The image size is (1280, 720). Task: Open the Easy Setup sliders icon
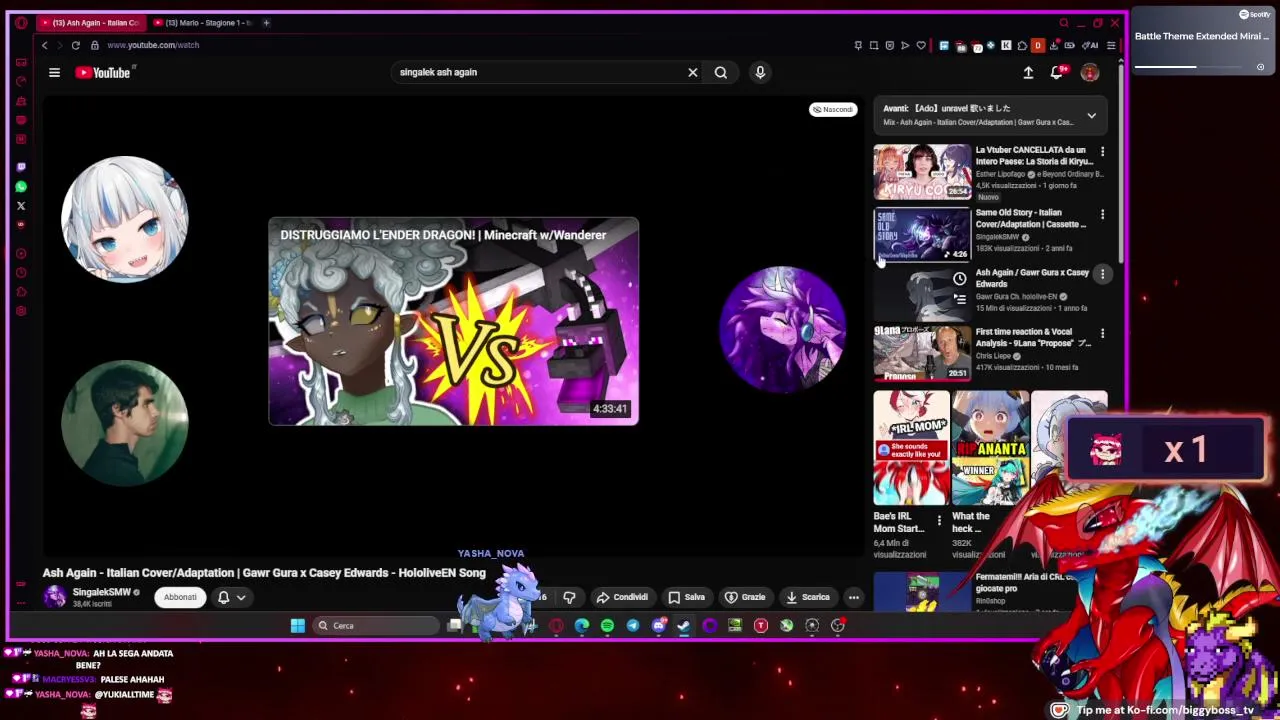pos(1111,45)
